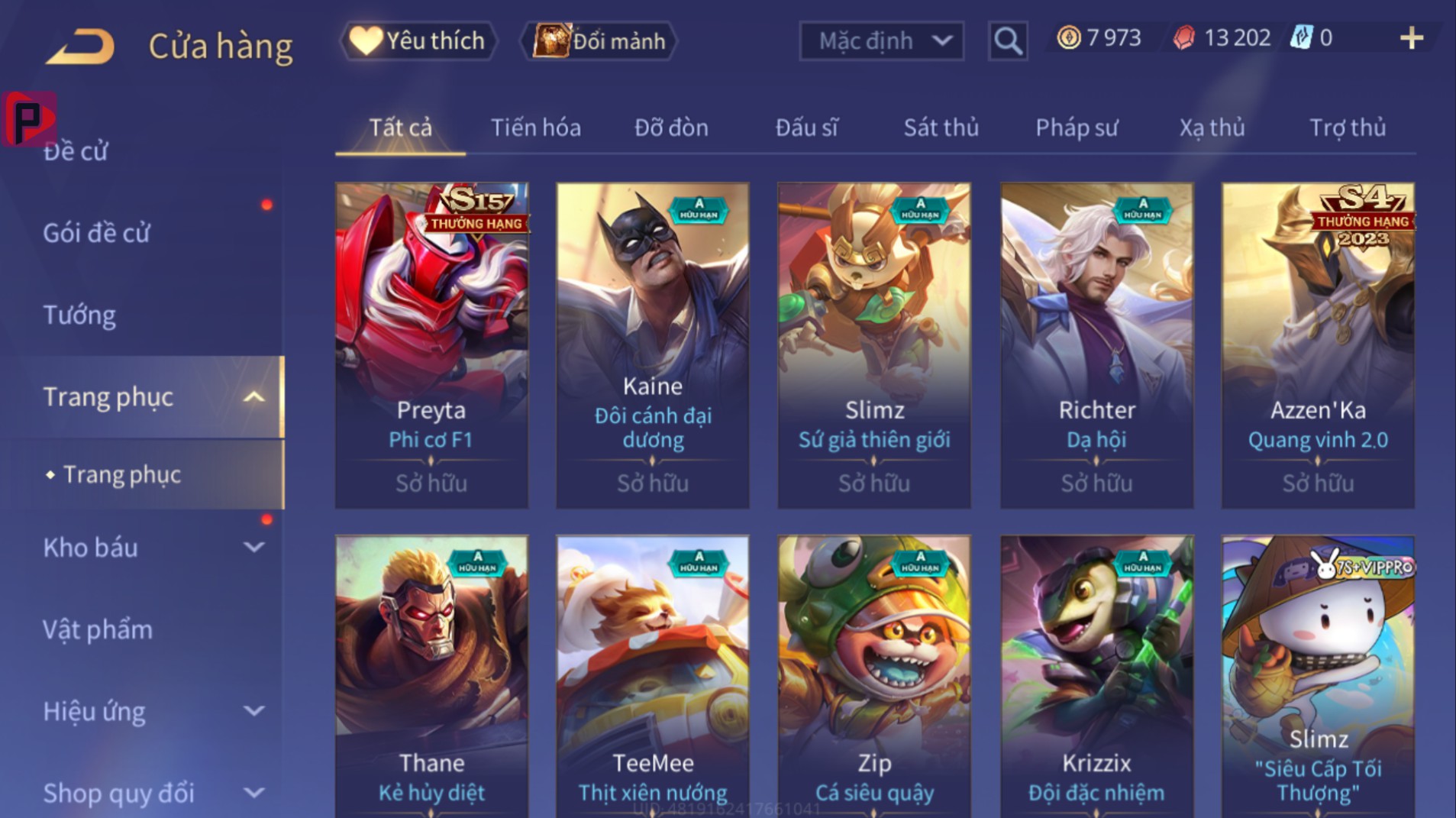Select the Pháp sư filter tab
Screen dimensions: 1456x818
click(x=1077, y=128)
